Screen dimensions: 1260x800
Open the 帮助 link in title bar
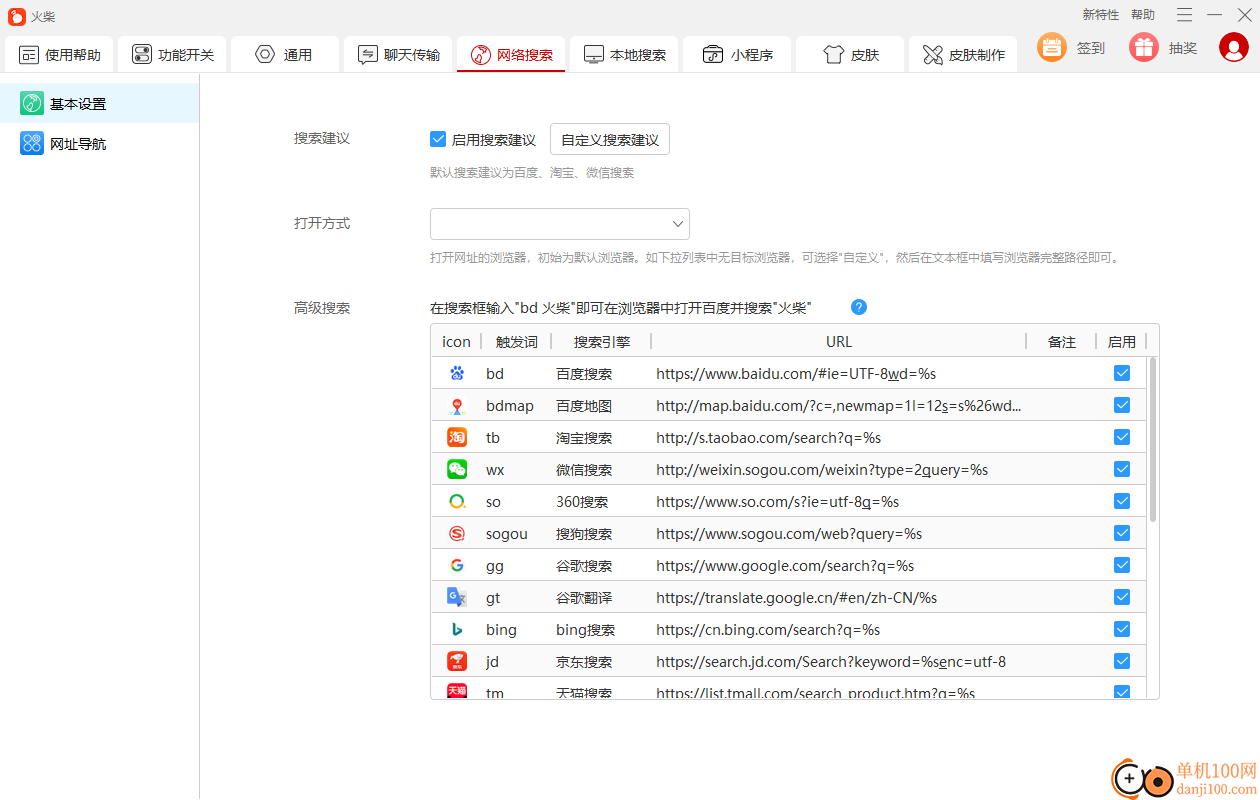tap(1143, 15)
